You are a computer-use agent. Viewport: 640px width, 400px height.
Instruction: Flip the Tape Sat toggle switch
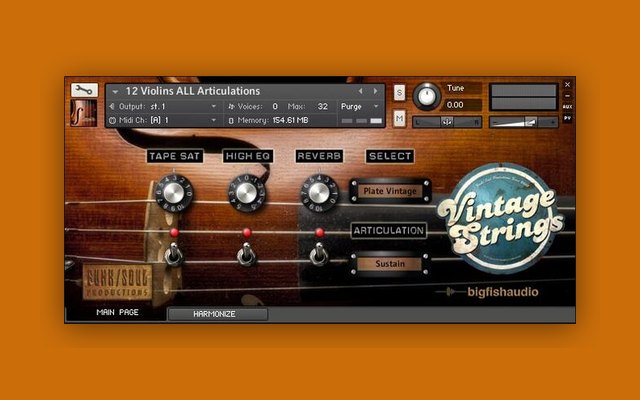click(174, 253)
